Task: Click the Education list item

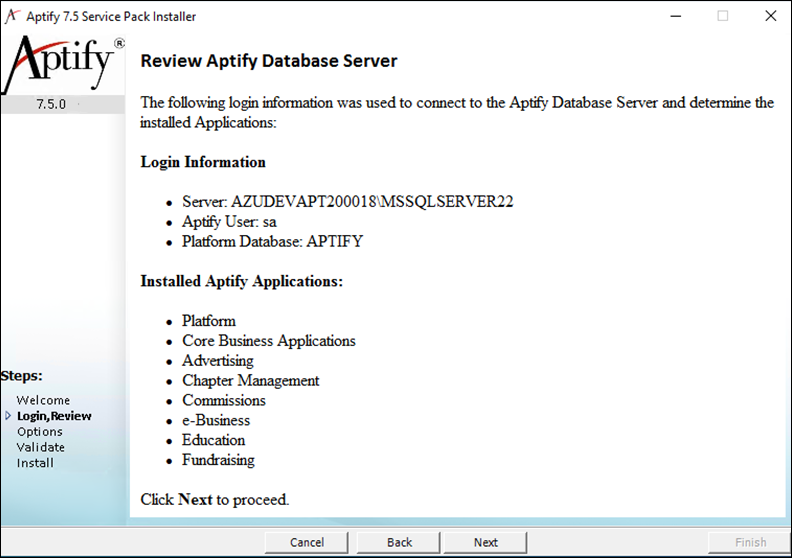Action: 214,440
